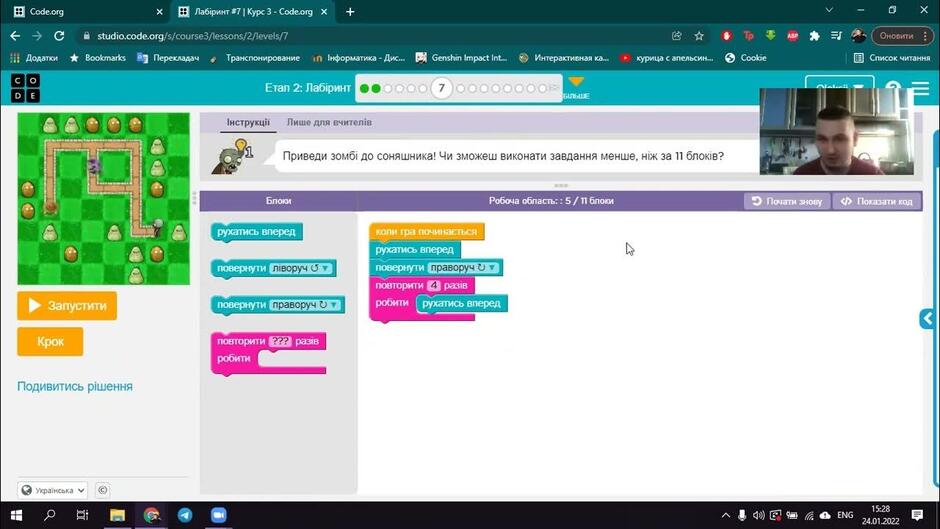The height and width of the screenshot is (529, 940).
Task: Select toolbox рухатись вперед block
Action: [257, 232]
